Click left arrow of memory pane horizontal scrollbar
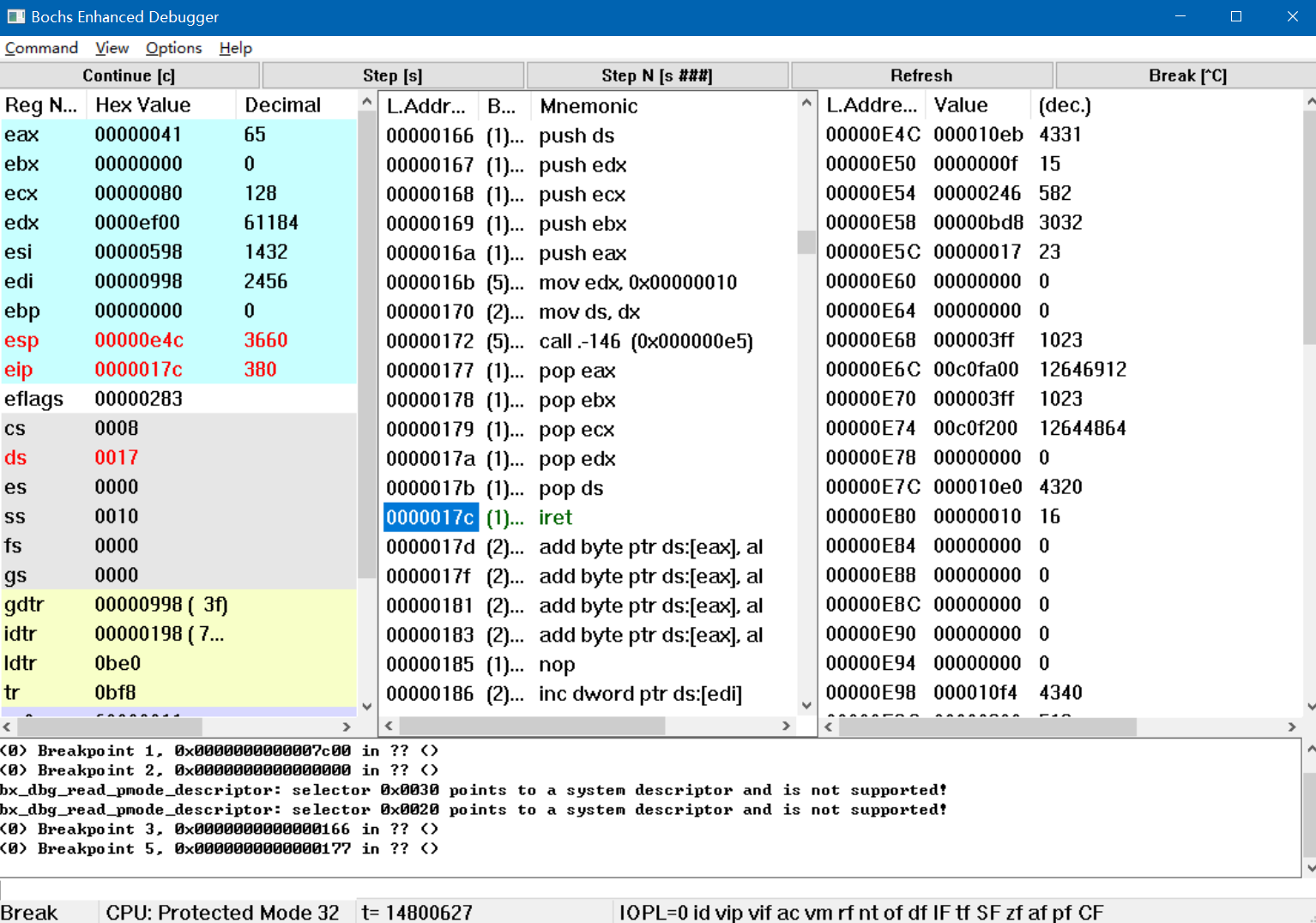The width and height of the screenshot is (1316, 923). tap(829, 727)
